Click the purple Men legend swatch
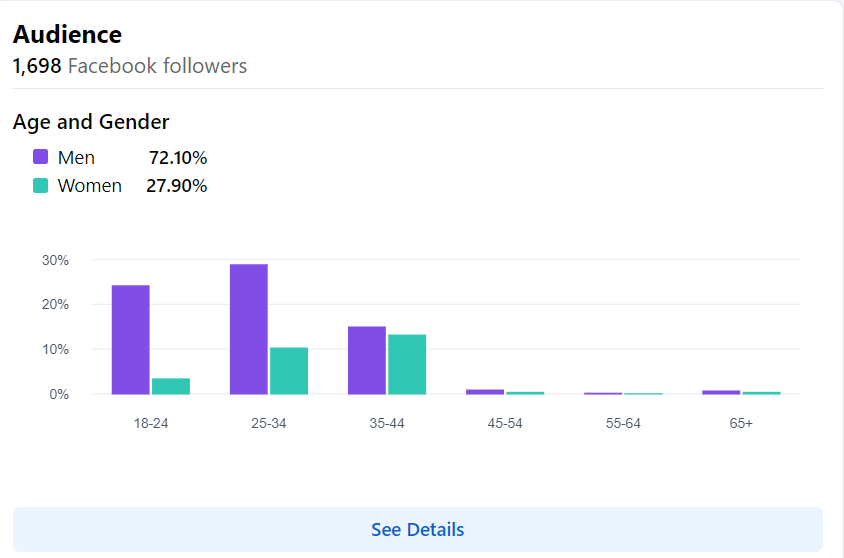Viewport: 844px width, 558px height. [x=41, y=157]
